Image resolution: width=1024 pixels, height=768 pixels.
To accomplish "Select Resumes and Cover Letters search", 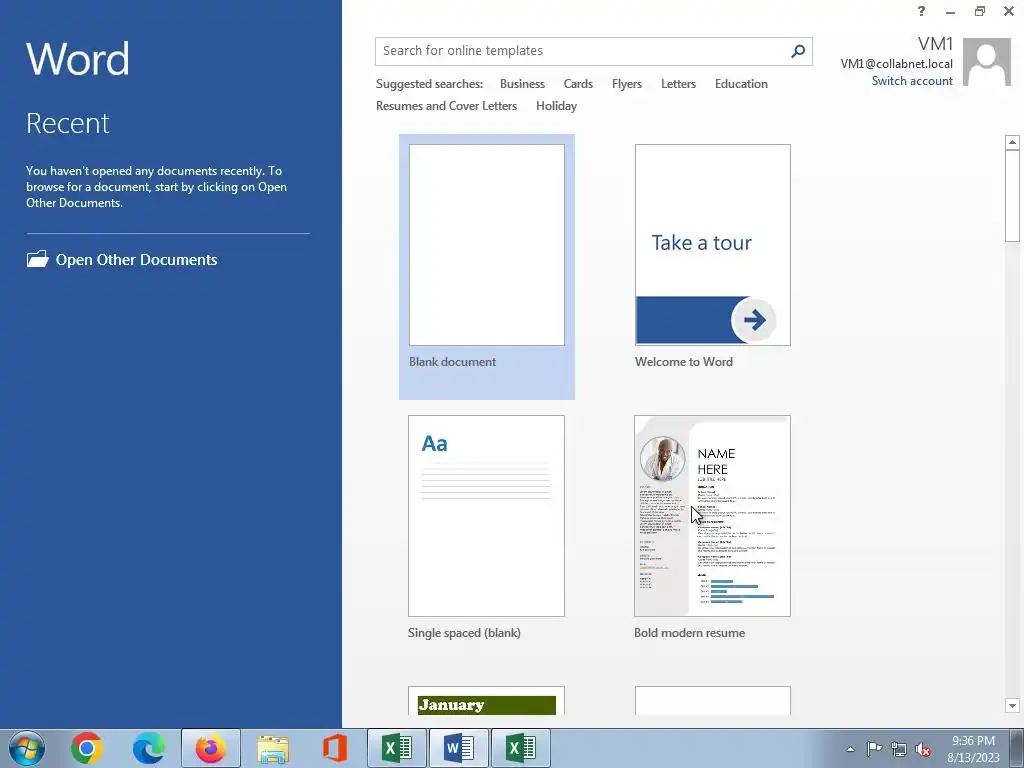I will pyautogui.click(x=446, y=106).
